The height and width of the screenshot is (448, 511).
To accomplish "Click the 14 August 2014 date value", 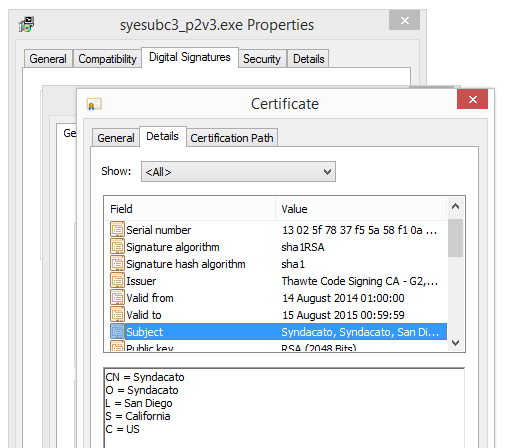I will point(343,298).
